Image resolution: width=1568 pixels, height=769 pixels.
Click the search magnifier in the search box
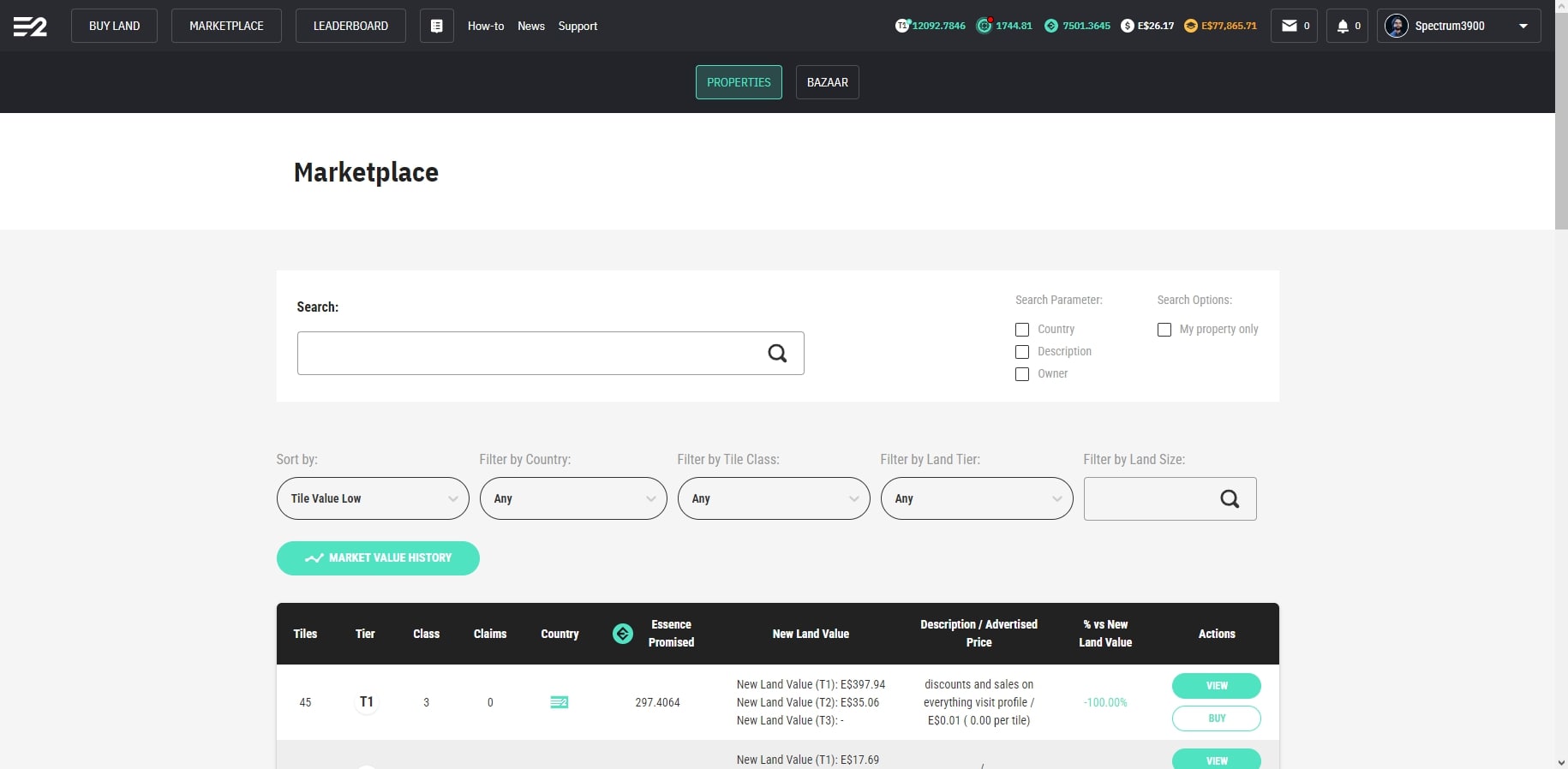coord(777,353)
